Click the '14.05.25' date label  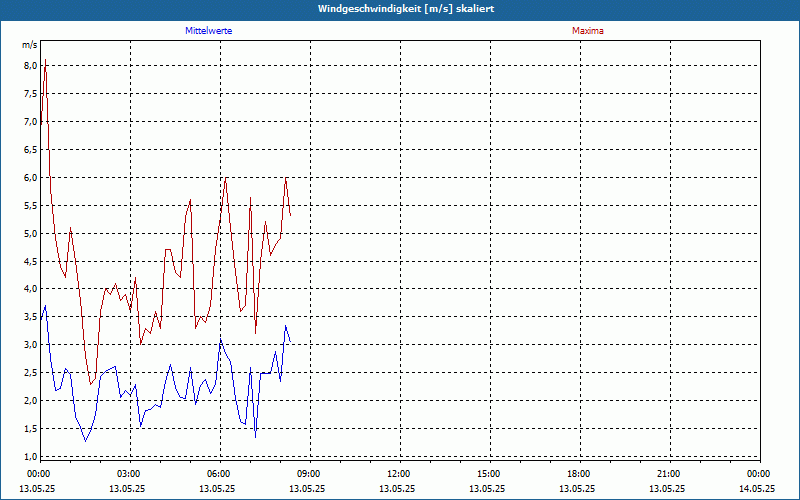[757, 489]
